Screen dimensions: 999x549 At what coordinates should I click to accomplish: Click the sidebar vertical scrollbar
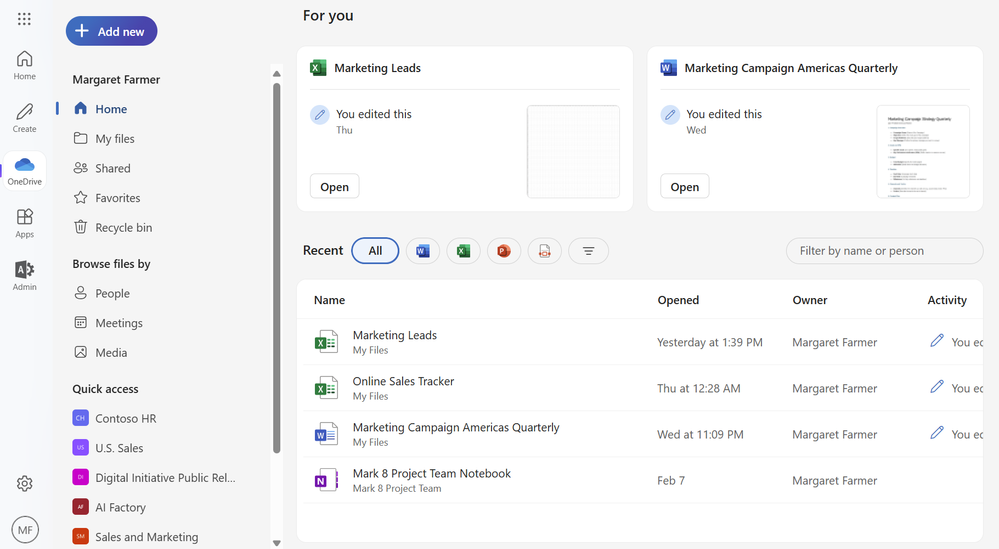click(x=277, y=267)
